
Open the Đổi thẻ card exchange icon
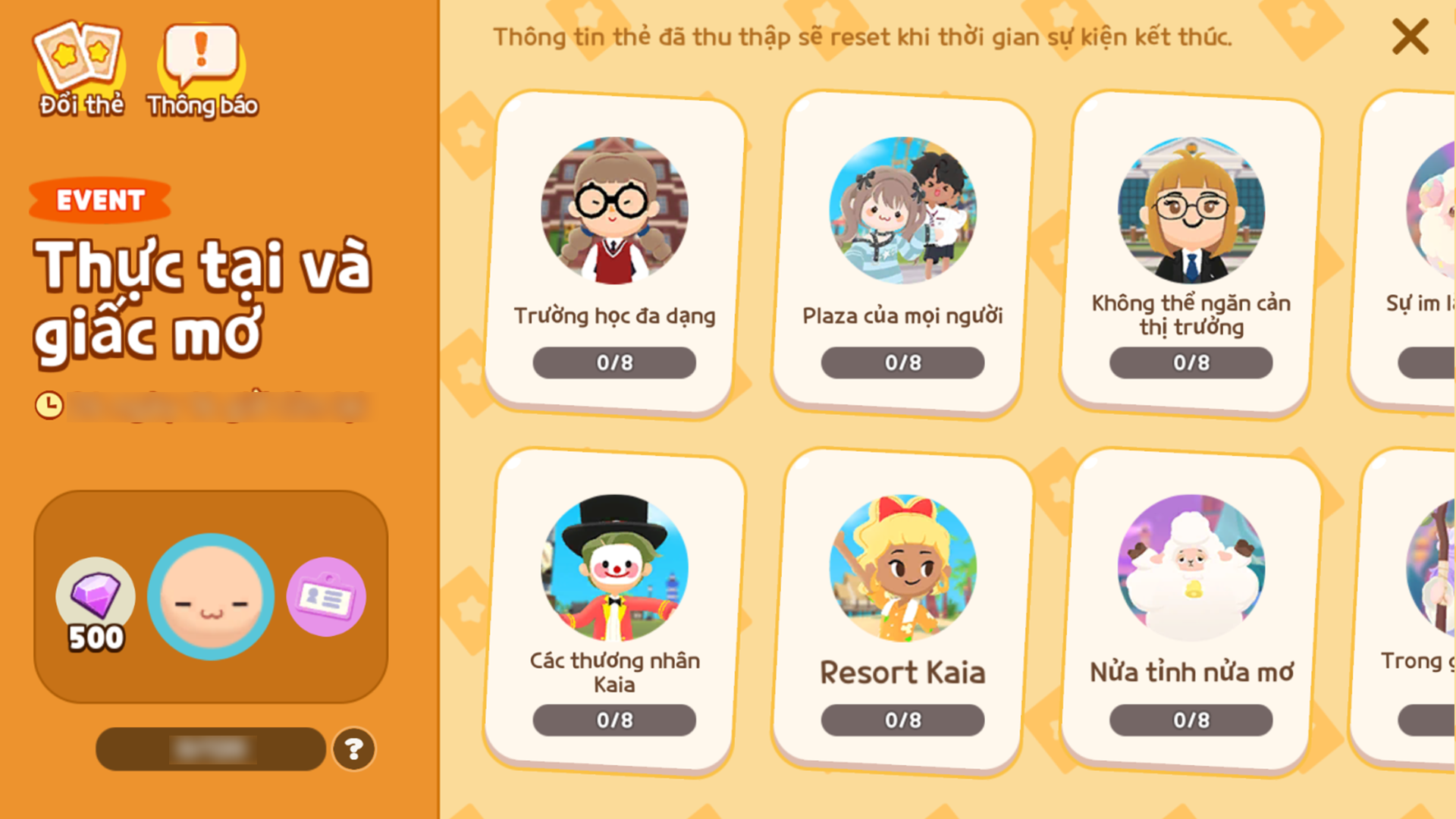80,70
